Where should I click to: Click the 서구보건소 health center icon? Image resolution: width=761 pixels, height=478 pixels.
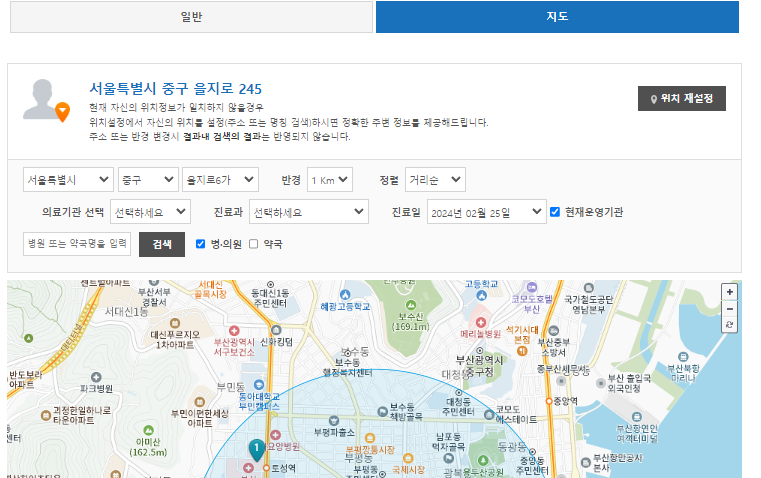coord(234,331)
